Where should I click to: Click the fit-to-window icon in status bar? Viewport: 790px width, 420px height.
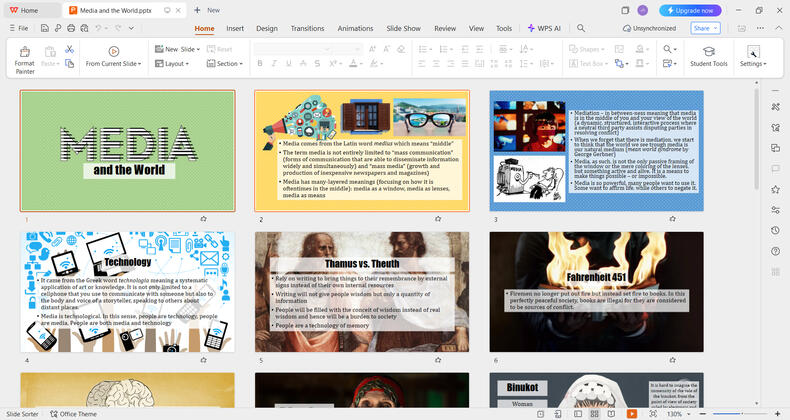pos(653,414)
